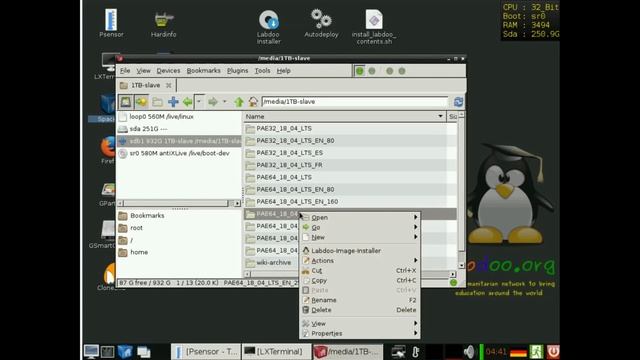
Task: Select device sda 251G
Action: pyautogui.click(x=180, y=129)
